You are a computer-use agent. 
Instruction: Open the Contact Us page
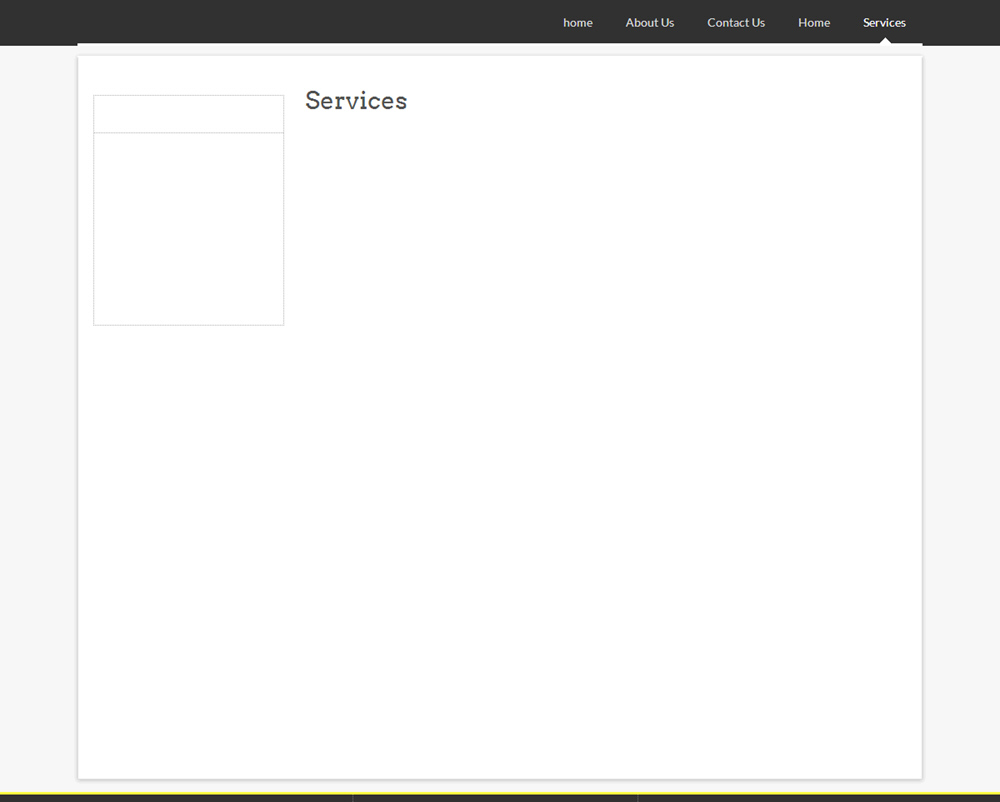click(736, 22)
